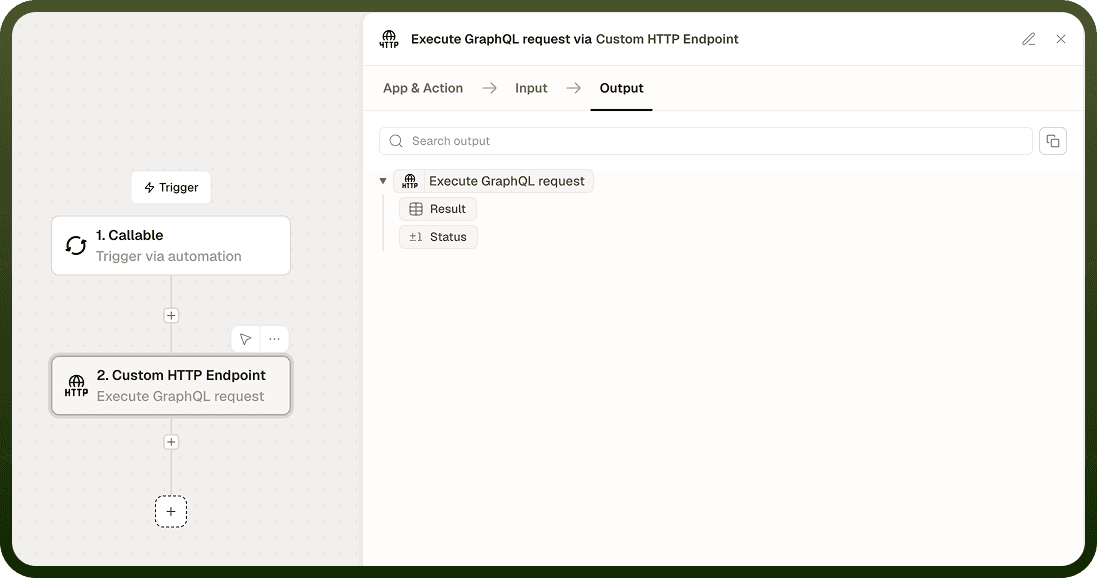Switch to the App & Action tab
The width and height of the screenshot is (1097, 578).
tap(423, 88)
